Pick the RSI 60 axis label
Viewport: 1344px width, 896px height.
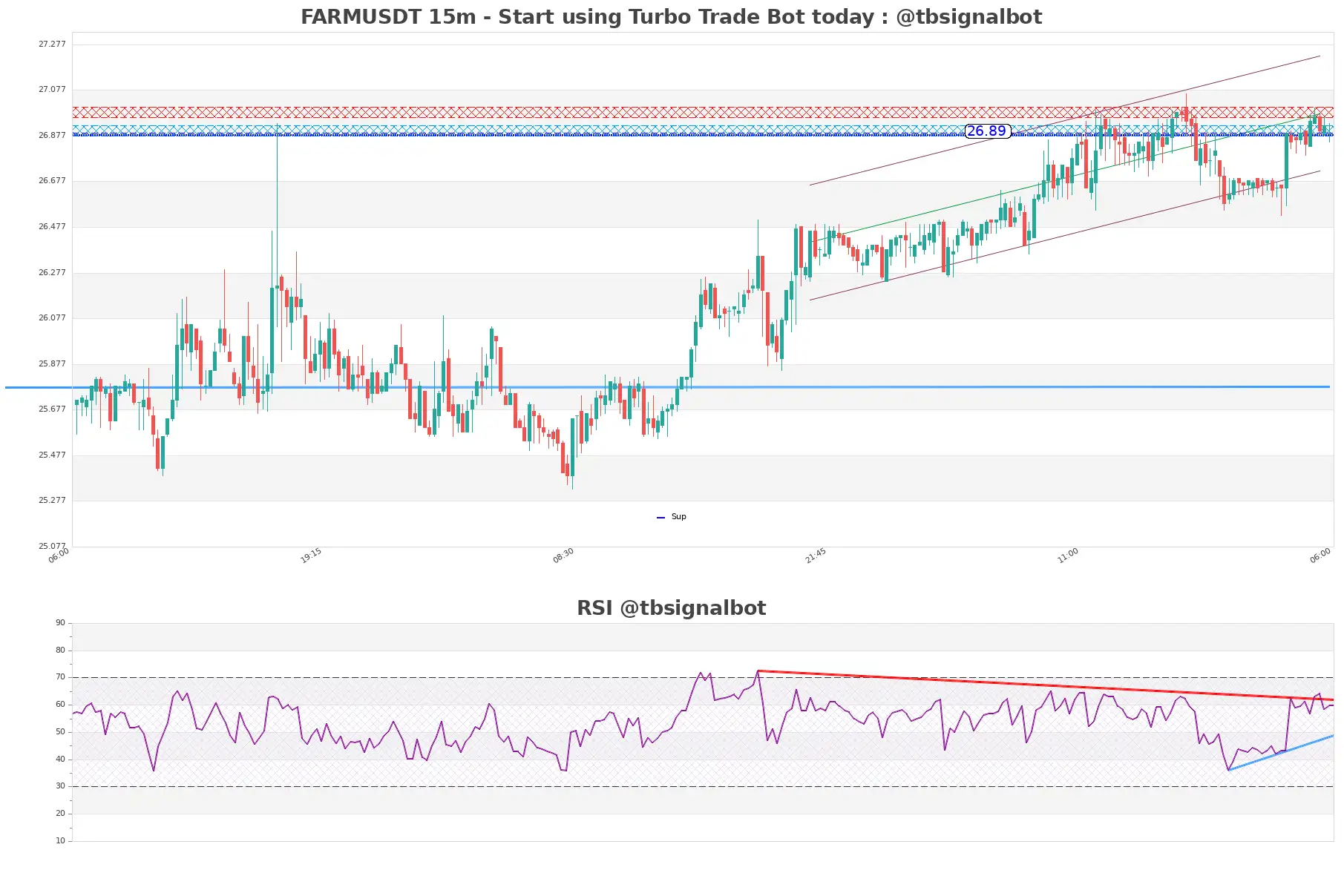61,705
